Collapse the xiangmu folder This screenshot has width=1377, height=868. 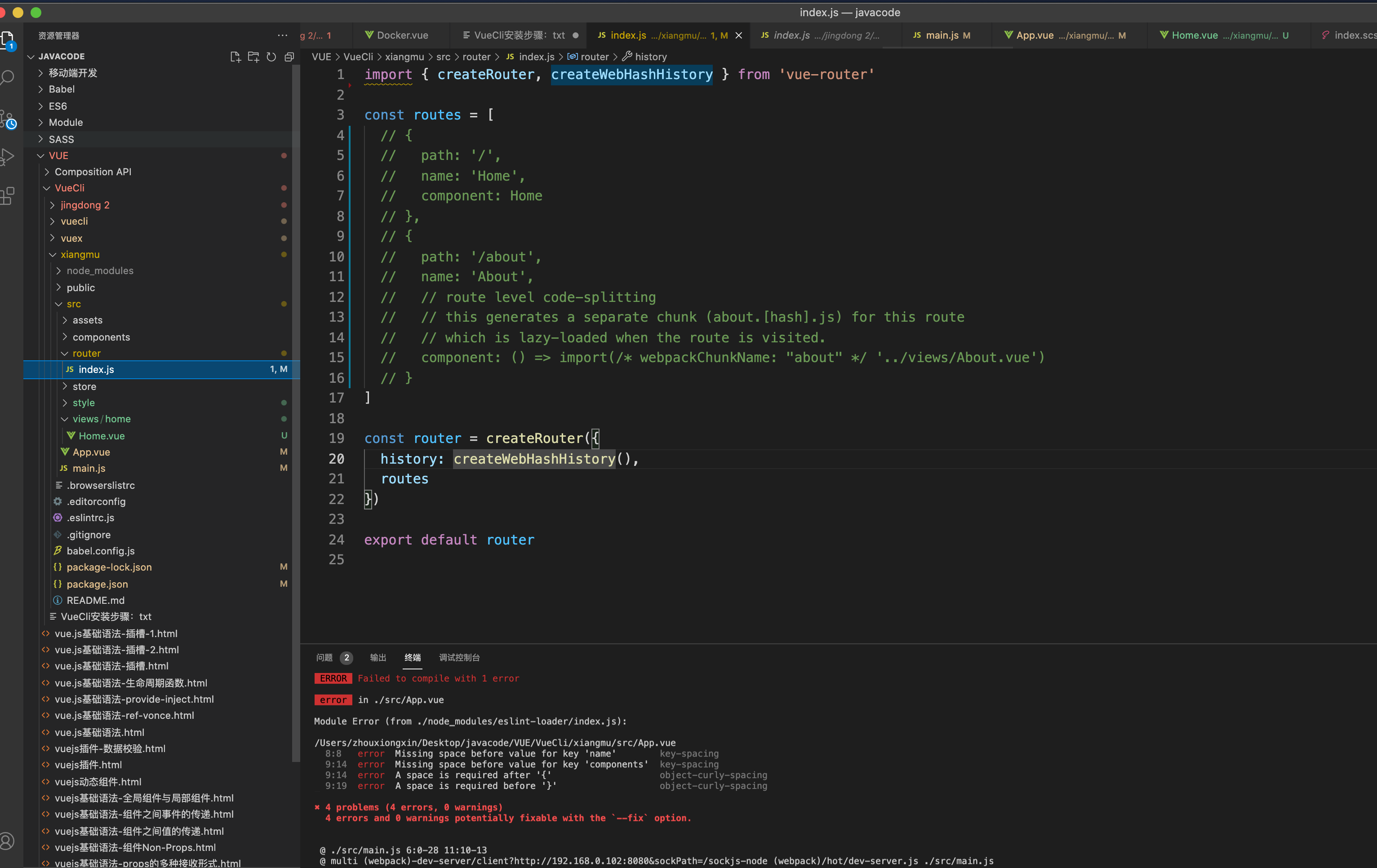[53, 254]
